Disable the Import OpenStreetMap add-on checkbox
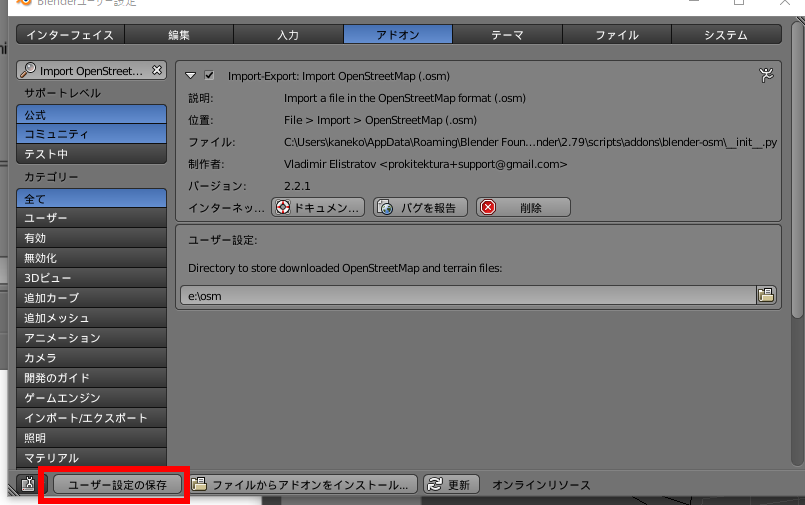The width and height of the screenshot is (805, 505). (209, 75)
